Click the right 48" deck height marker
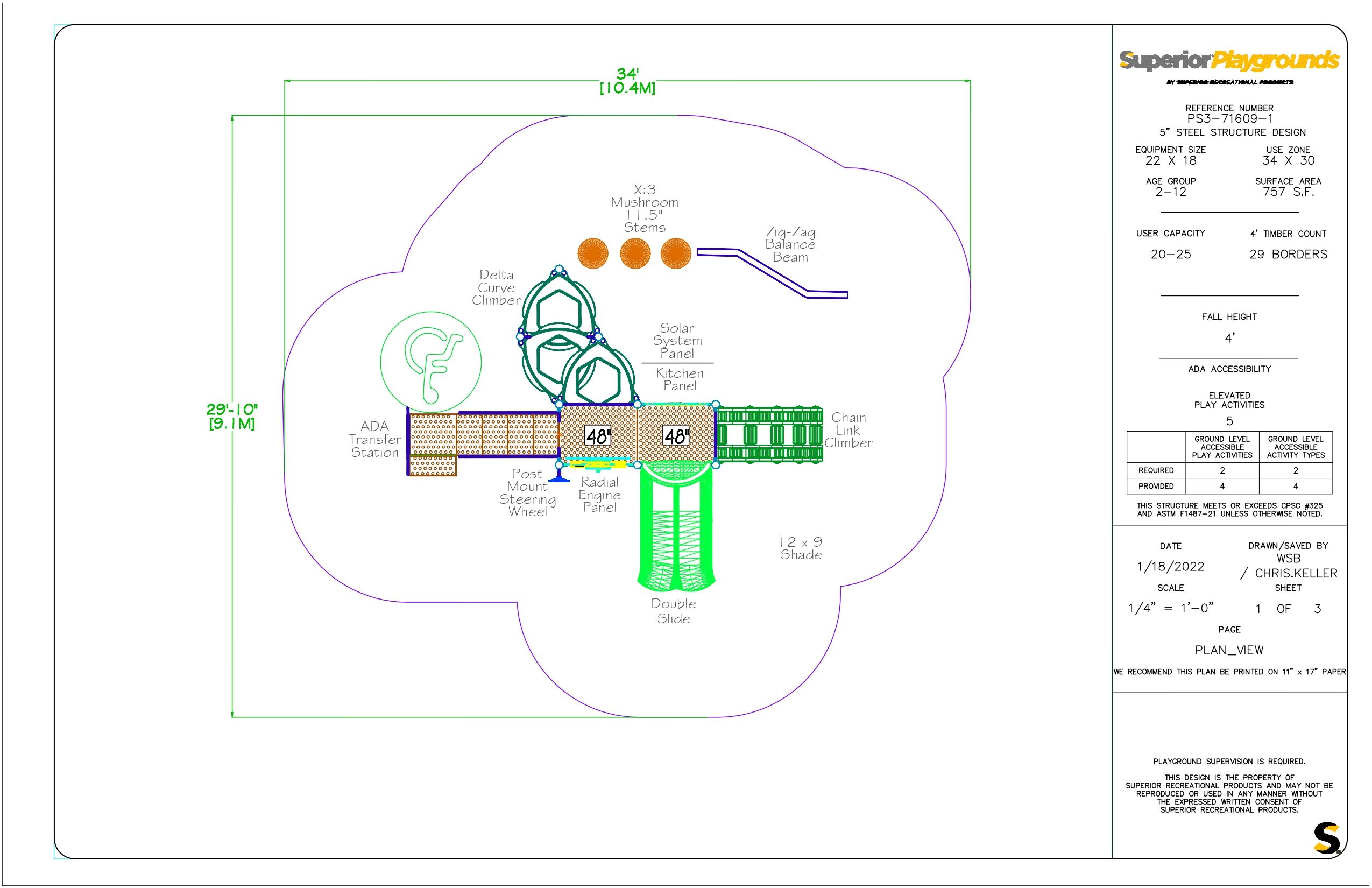The image size is (1372, 888). (x=676, y=436)
